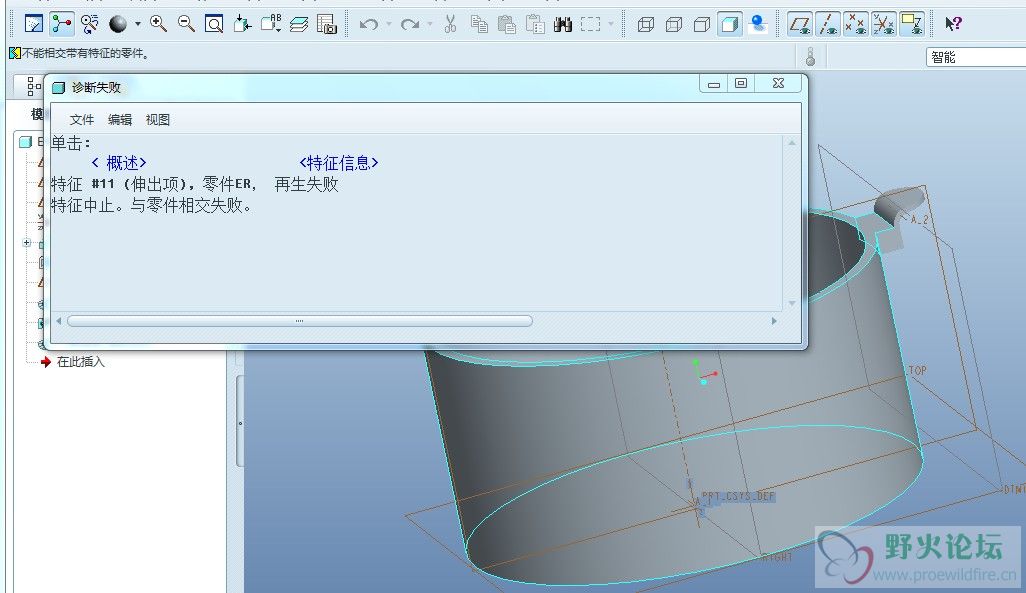Select the Wireframe display style cube

tap(646, 24)
